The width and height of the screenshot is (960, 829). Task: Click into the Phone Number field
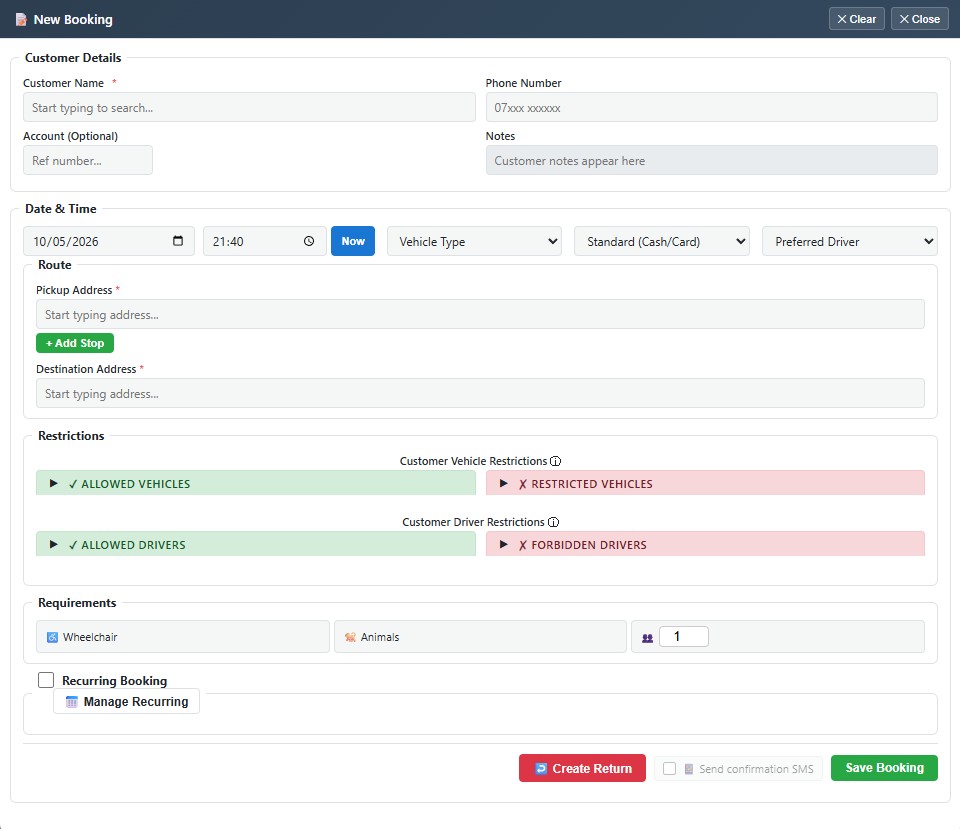pos(711,107)
